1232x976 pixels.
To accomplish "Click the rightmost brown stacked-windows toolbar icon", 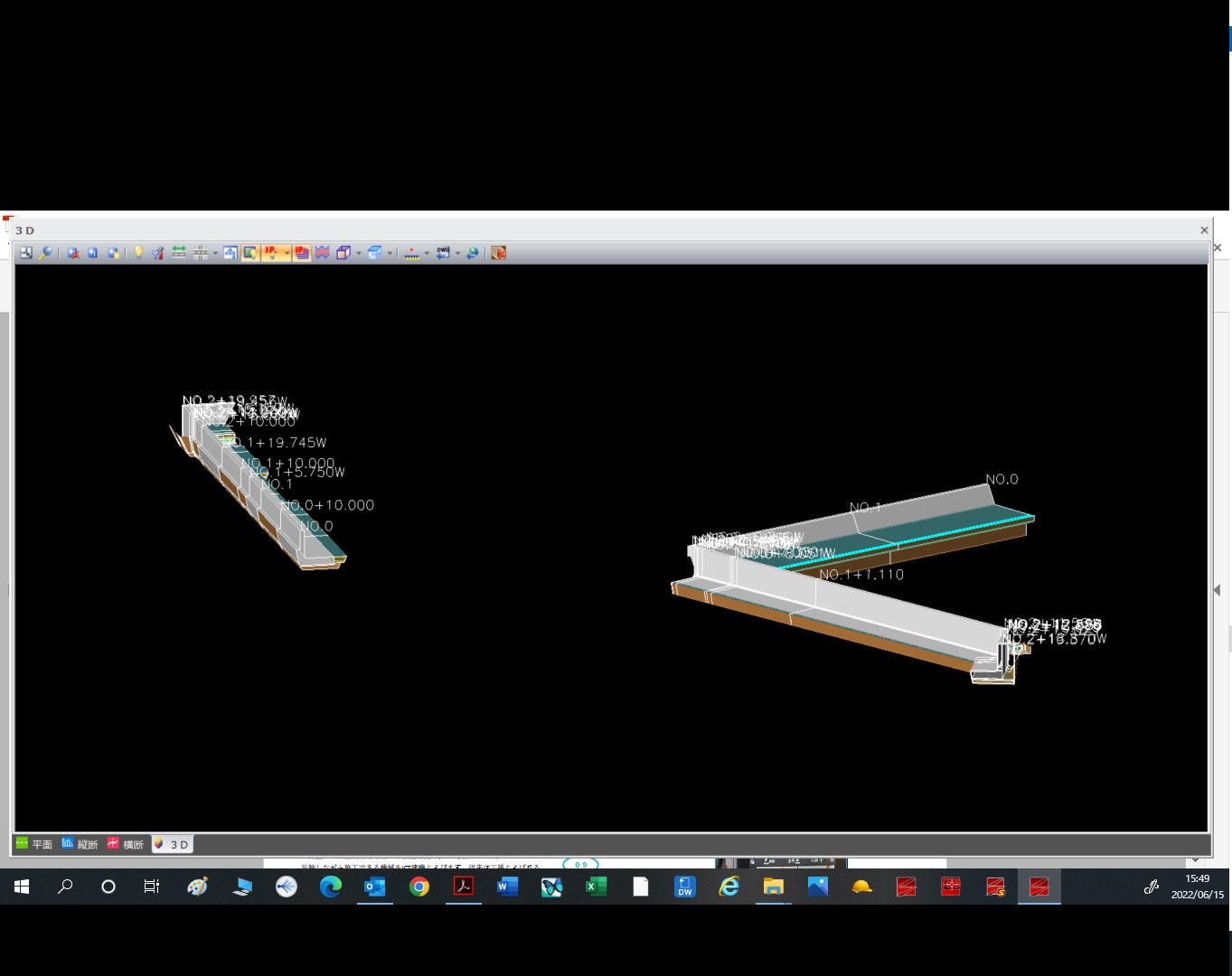I will click(498, 253).
